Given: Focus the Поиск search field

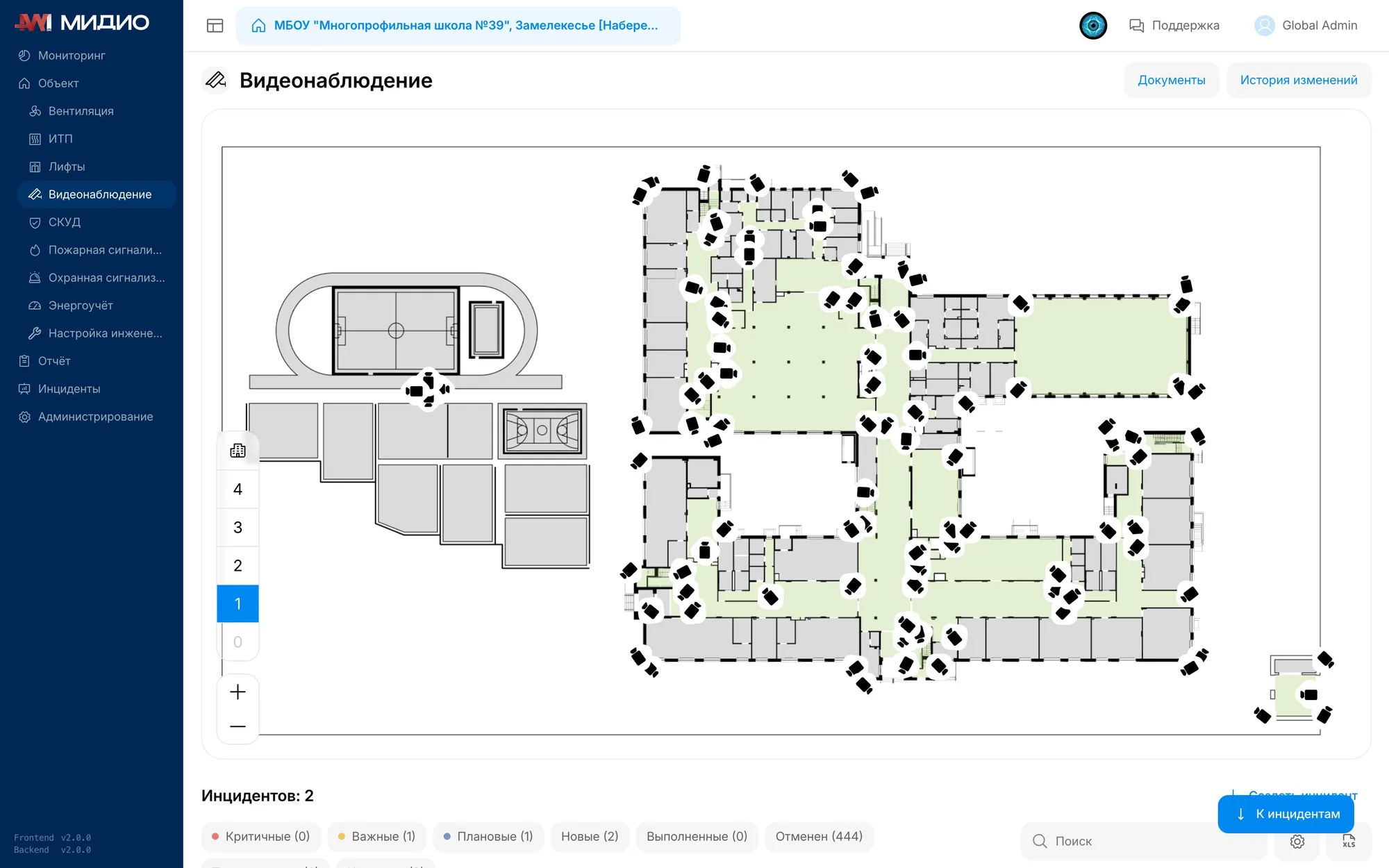Looking at the screenshot, I should (1144, 841).
